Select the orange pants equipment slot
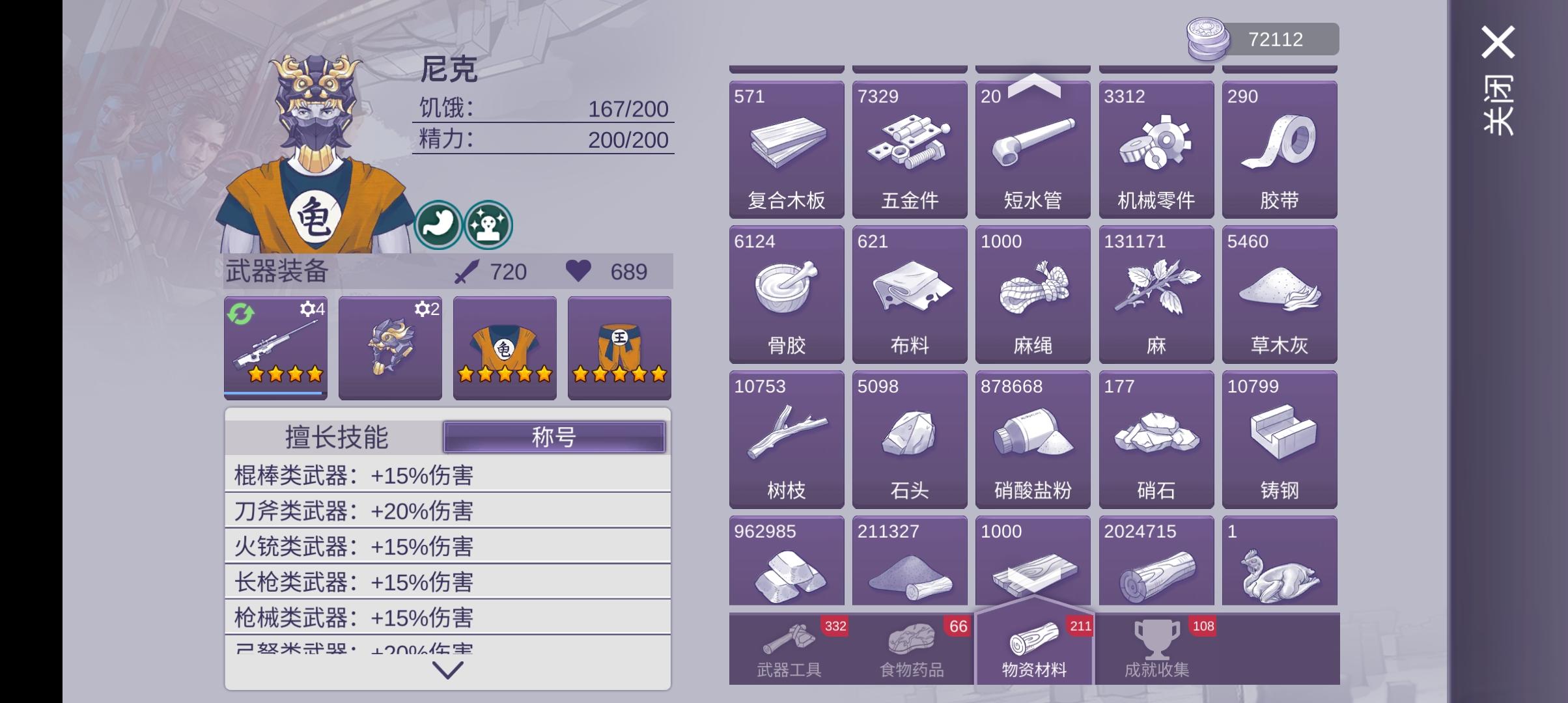The height and width of the screenshot is (703, 1568). point(619,347)
